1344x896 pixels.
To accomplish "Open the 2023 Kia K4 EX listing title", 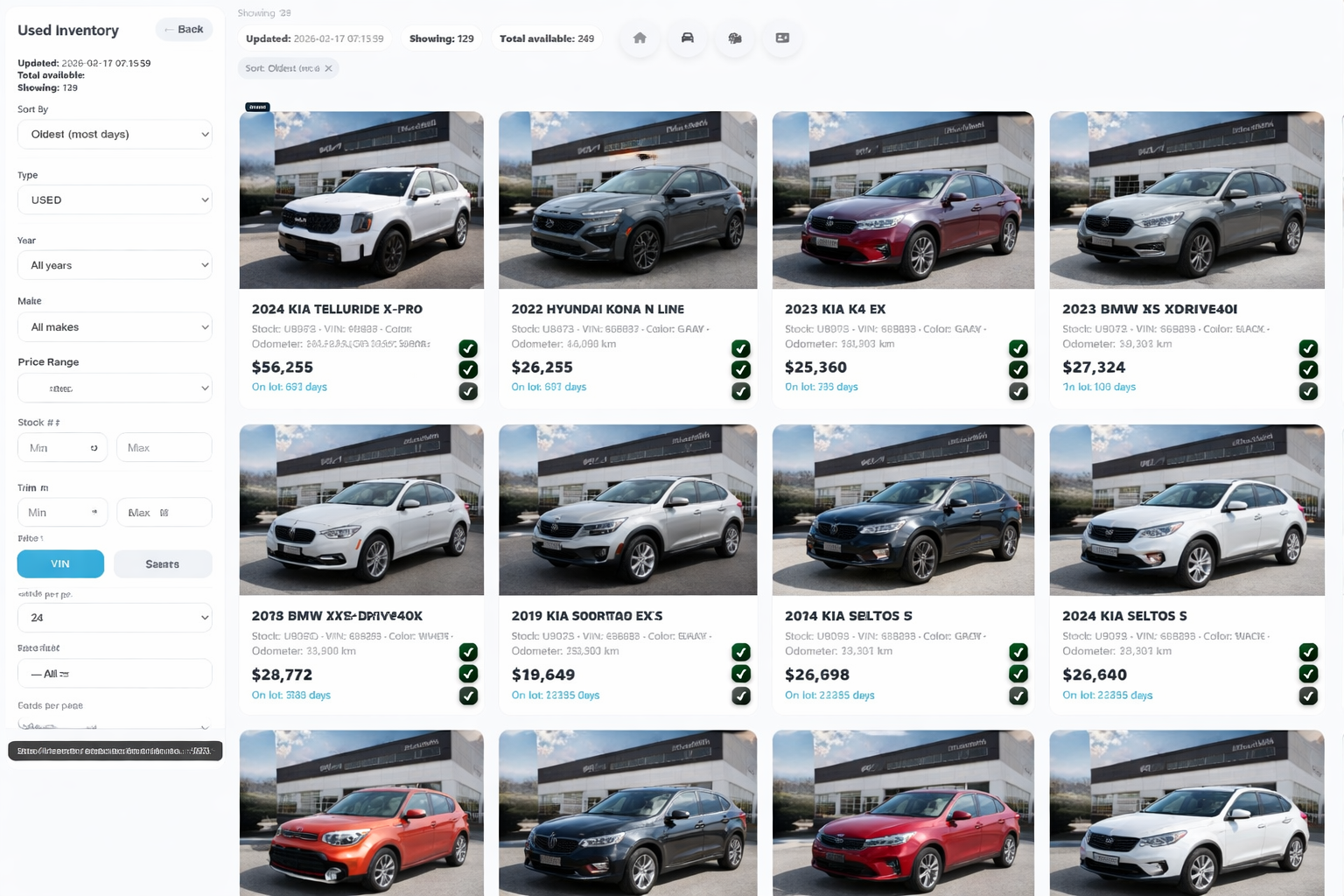I will click(x=835, y=309).
